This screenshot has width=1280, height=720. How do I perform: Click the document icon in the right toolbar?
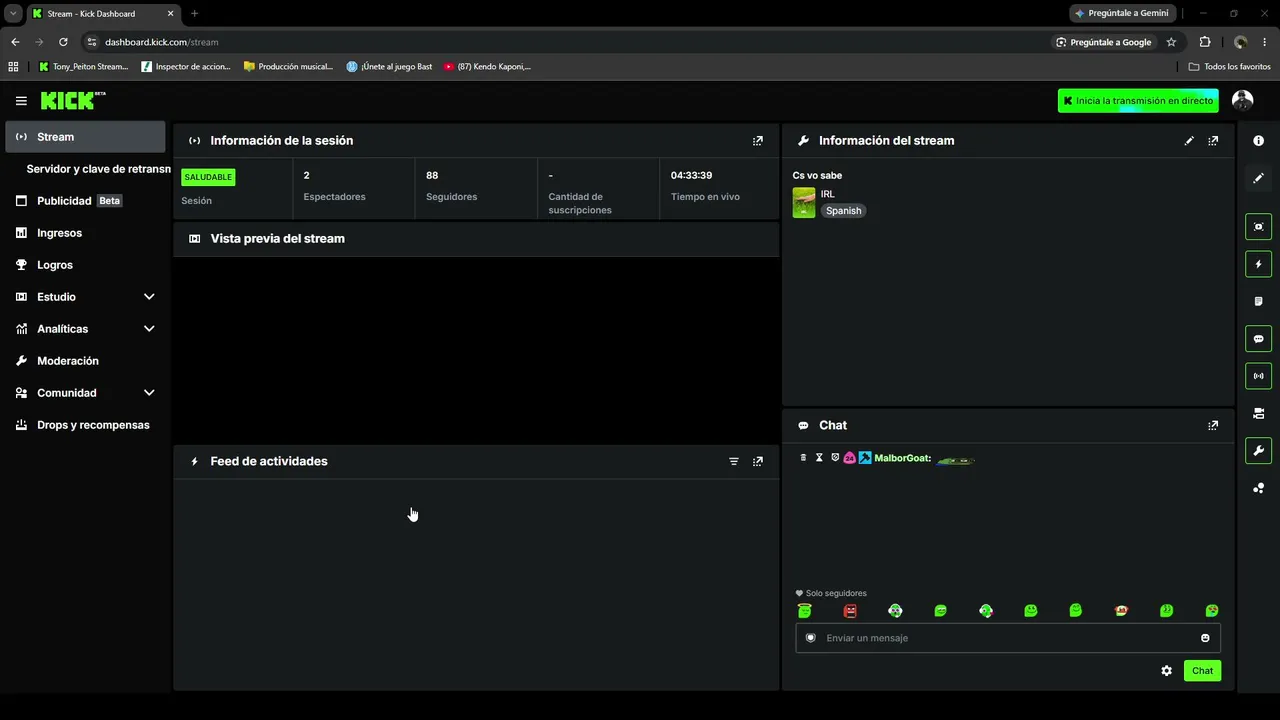pos(1259,301)
